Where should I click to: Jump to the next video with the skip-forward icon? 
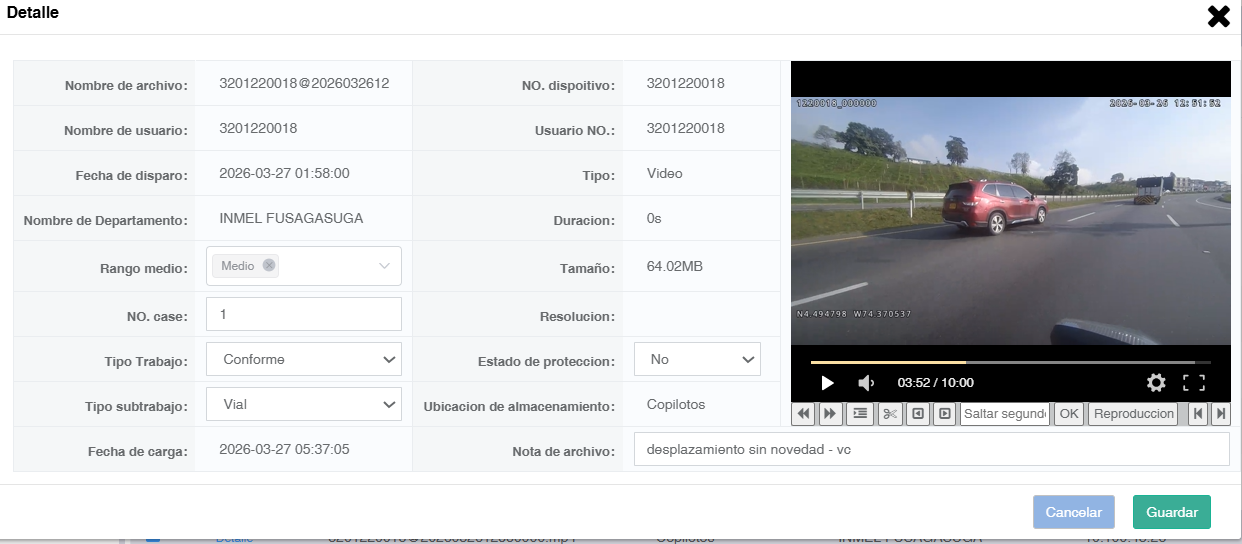(x=1220, y=414)
